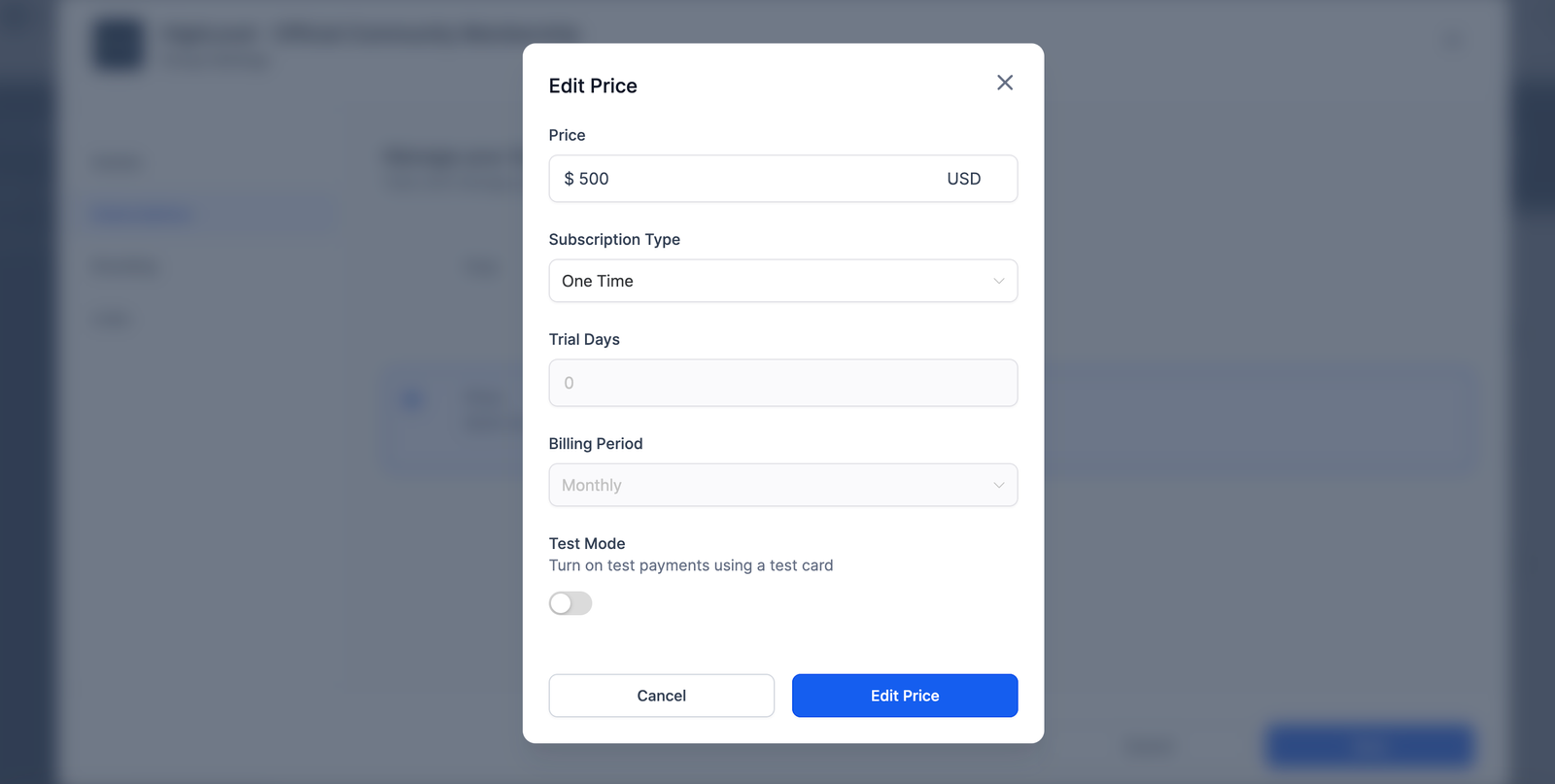Click the Edit Price dialog title
The height and width of the screenshot is (784, 1555).
(593, 85)
